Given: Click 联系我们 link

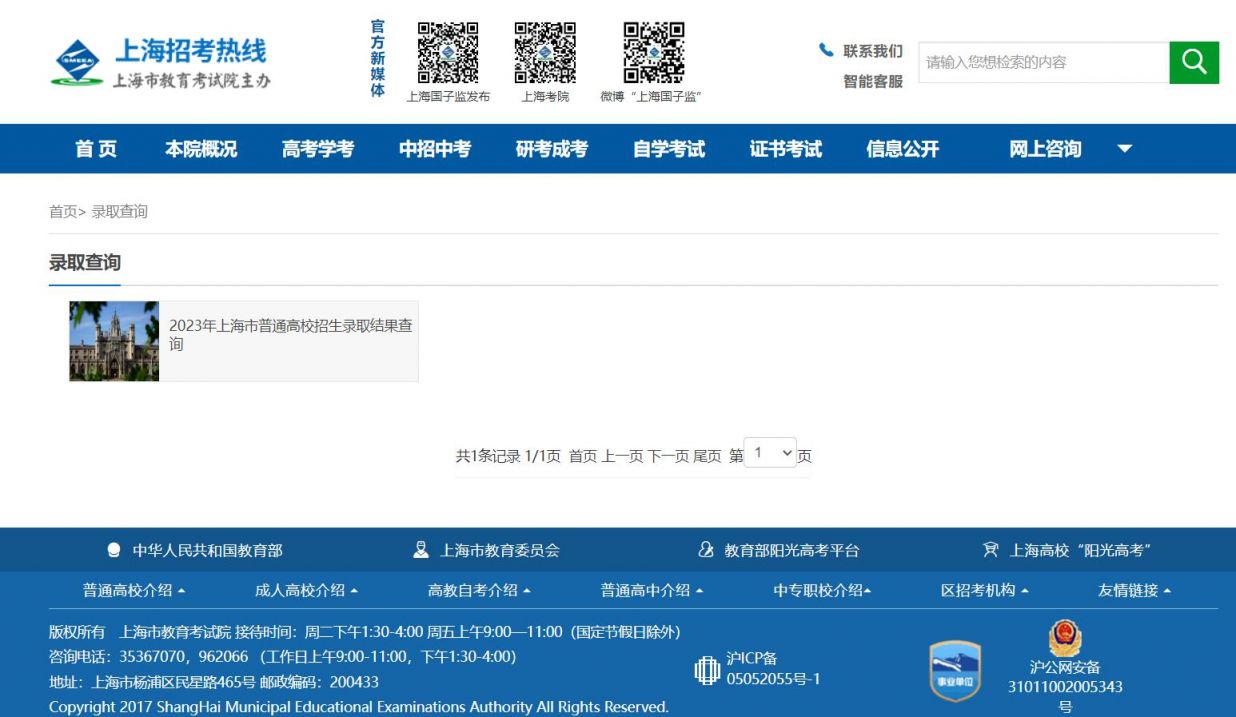Looking at the screenshot, I should coord(873,51).
